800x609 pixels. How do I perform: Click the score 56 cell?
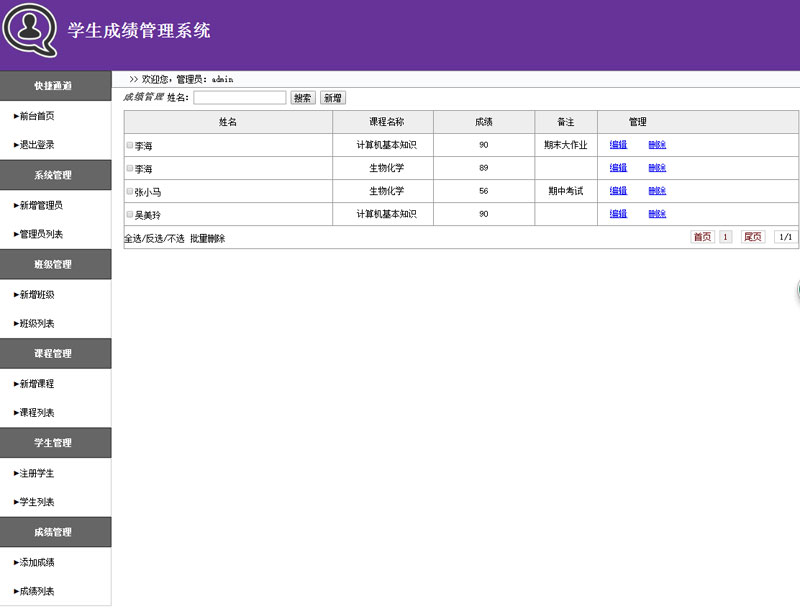click(x=484, y=191)
